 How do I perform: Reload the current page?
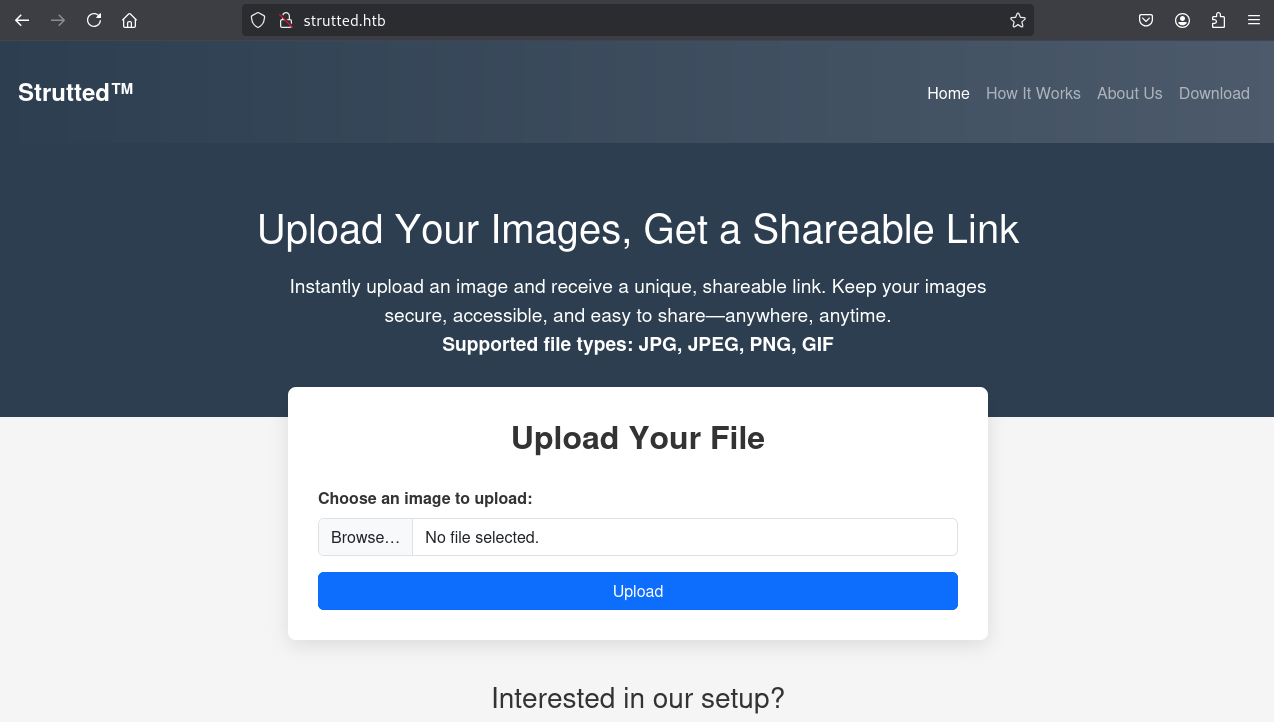click(x=94, y=20)
